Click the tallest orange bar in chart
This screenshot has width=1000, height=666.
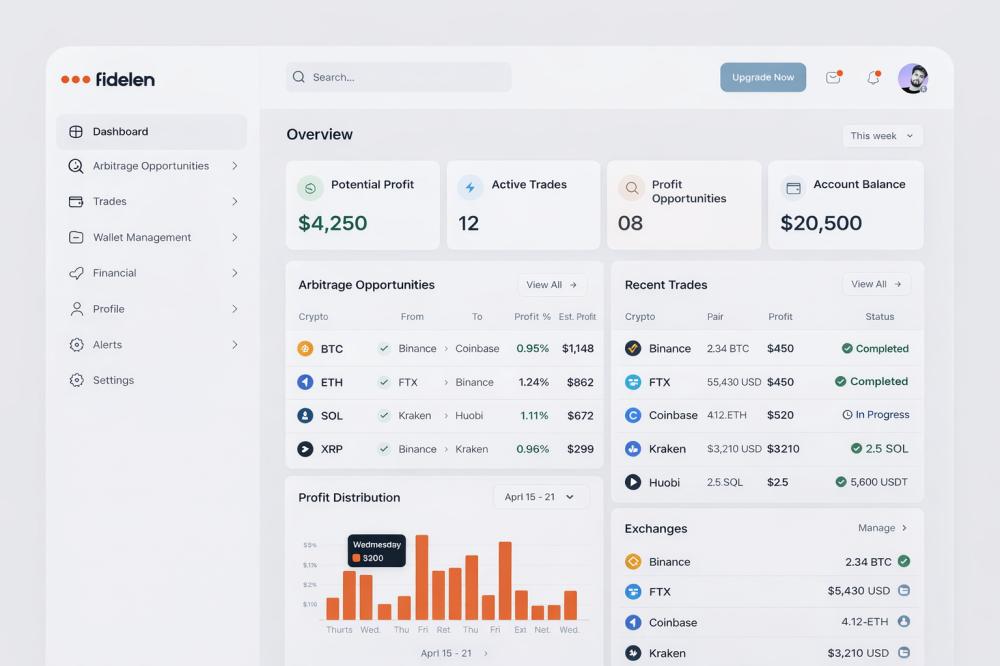click(x=422, y=577)
